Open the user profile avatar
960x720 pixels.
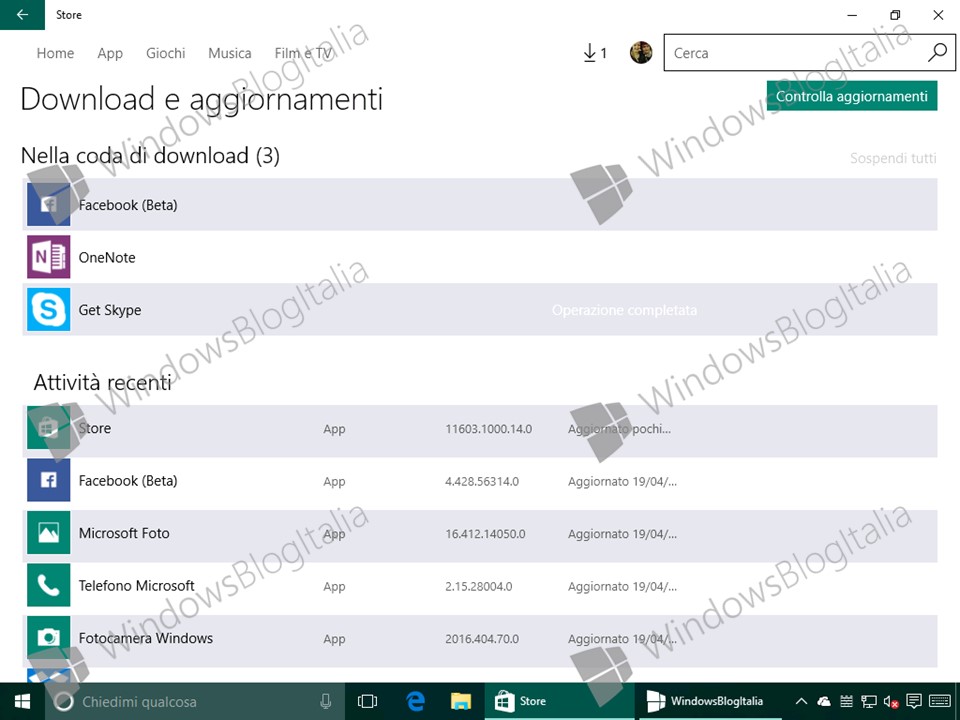coord(641,53)
